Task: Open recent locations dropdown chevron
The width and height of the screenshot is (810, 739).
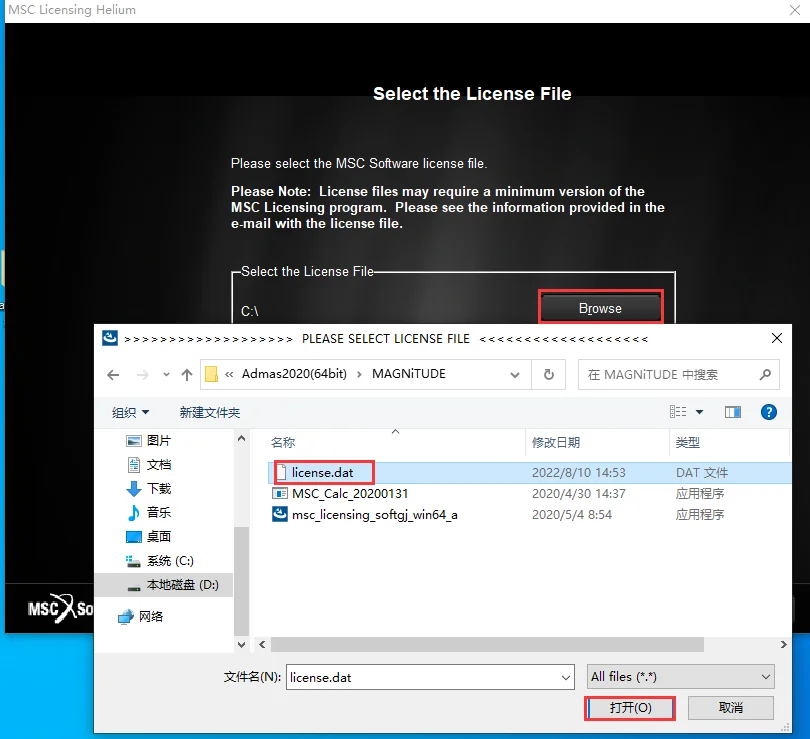Action: click(x=166, y=375)
